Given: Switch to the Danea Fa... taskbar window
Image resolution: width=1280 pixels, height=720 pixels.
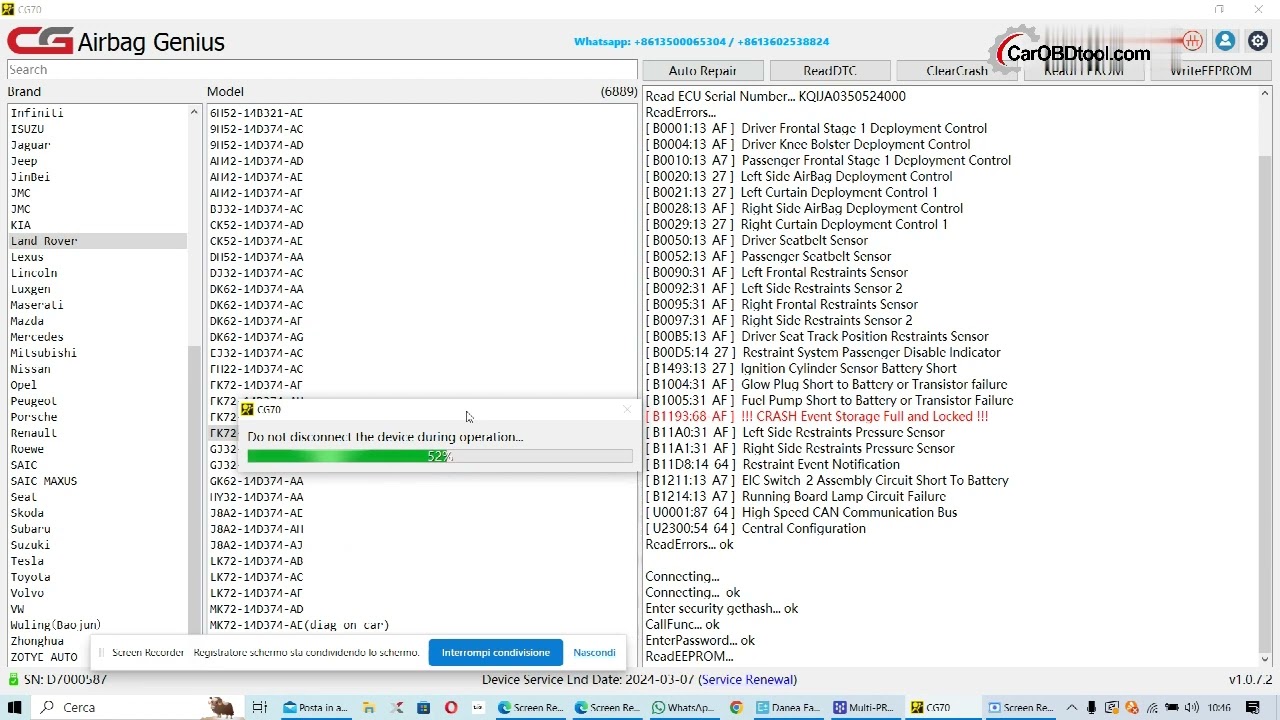Looking at the screenshot, I should click(x=790, y=707).
